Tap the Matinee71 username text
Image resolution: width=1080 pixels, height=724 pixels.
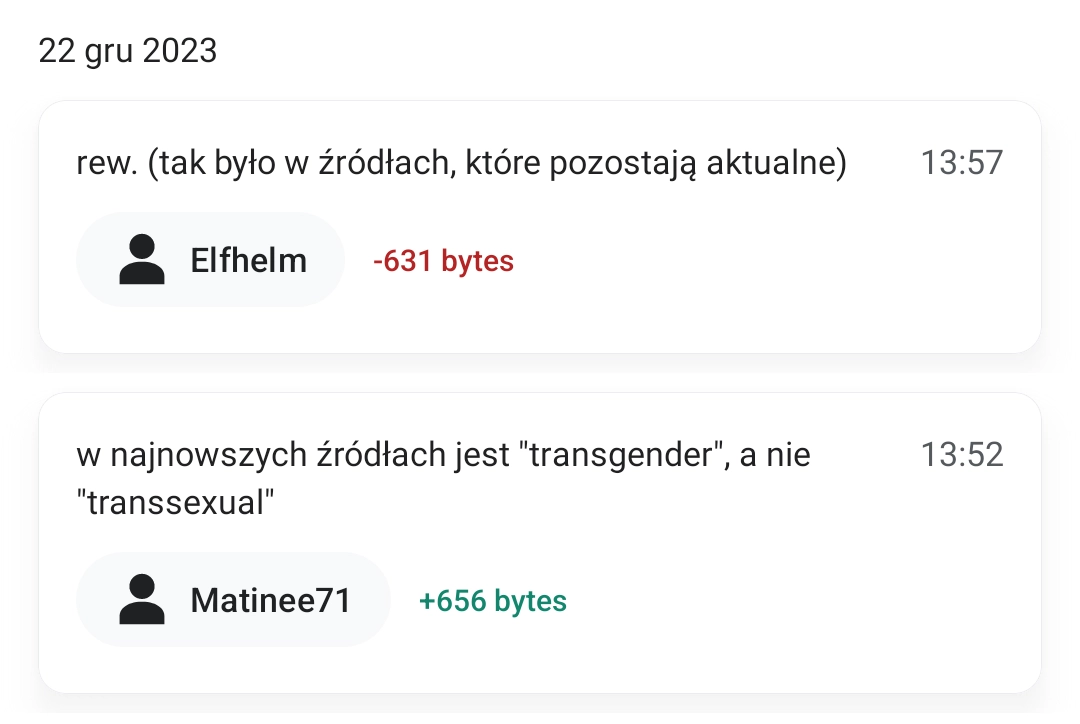pyautogui.click(x=270, y=601)
